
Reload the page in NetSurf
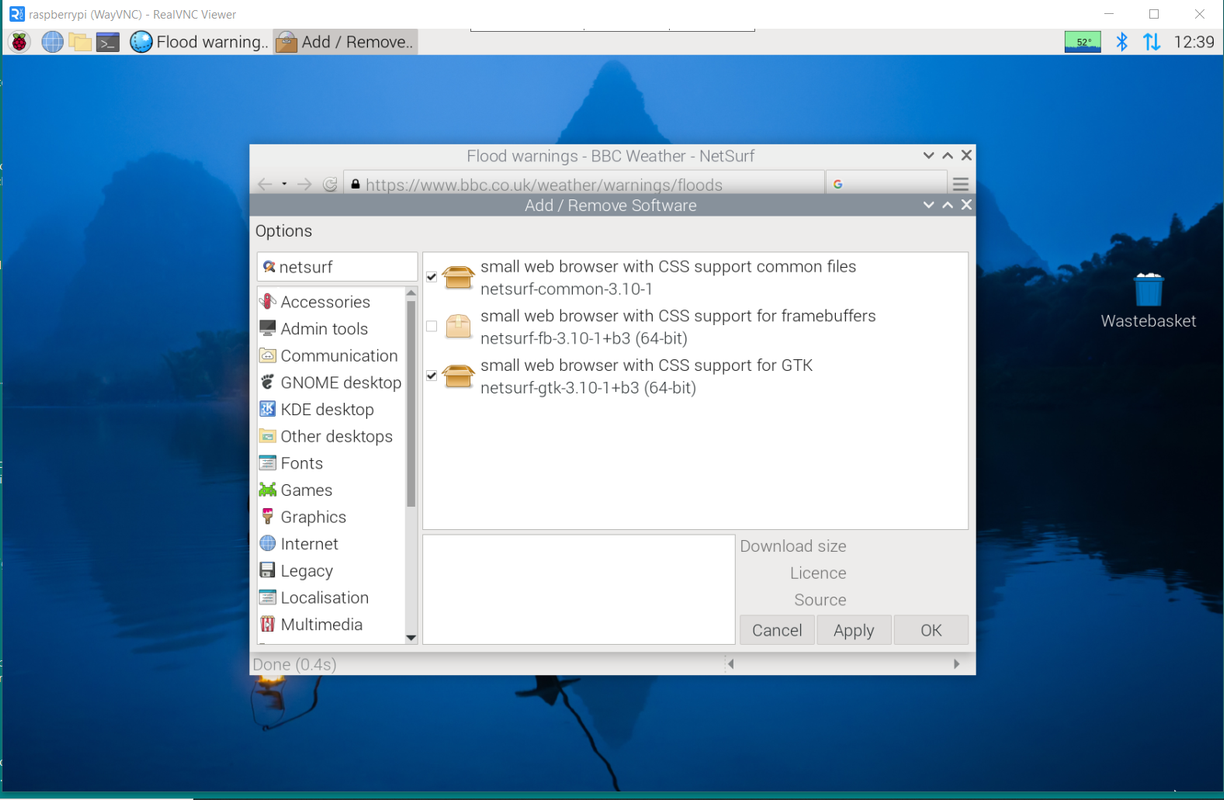pyautogui.click(x=330, y=184)
